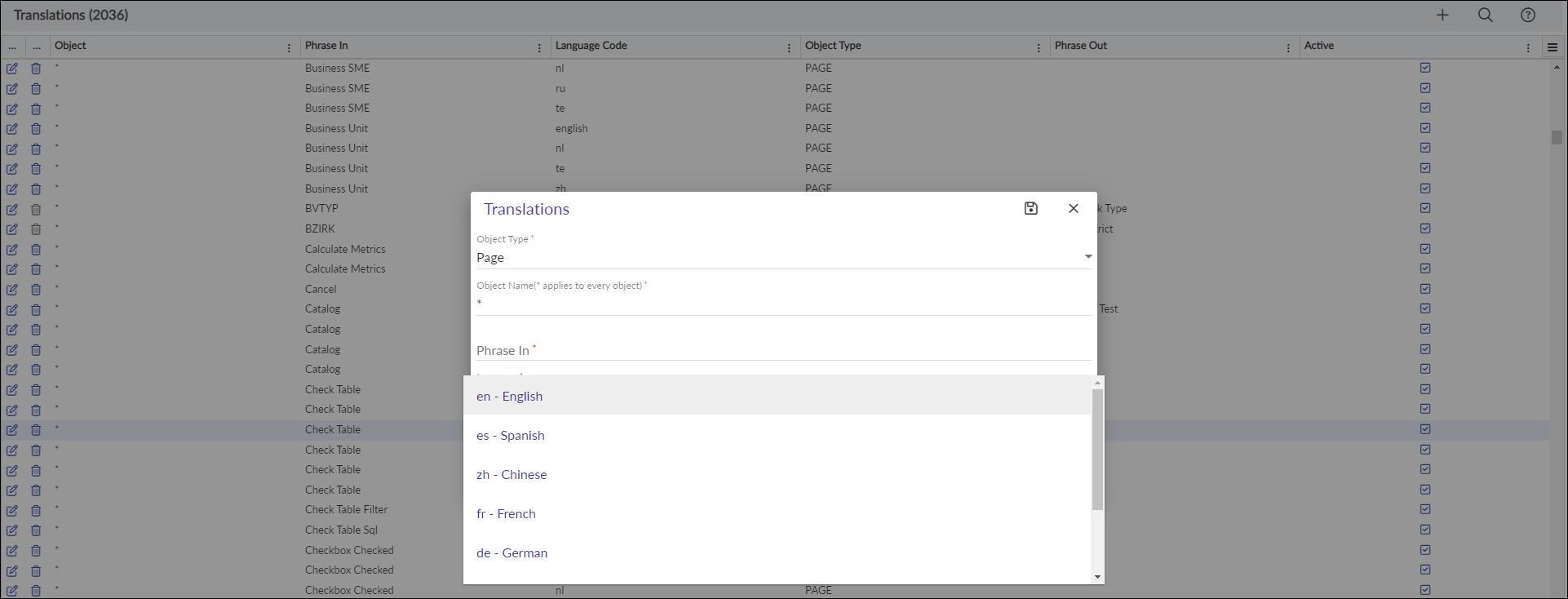Focus the Phrase In field in the dialog
Viewport: 1568px width, 599px height.
(x=784, y=350)
